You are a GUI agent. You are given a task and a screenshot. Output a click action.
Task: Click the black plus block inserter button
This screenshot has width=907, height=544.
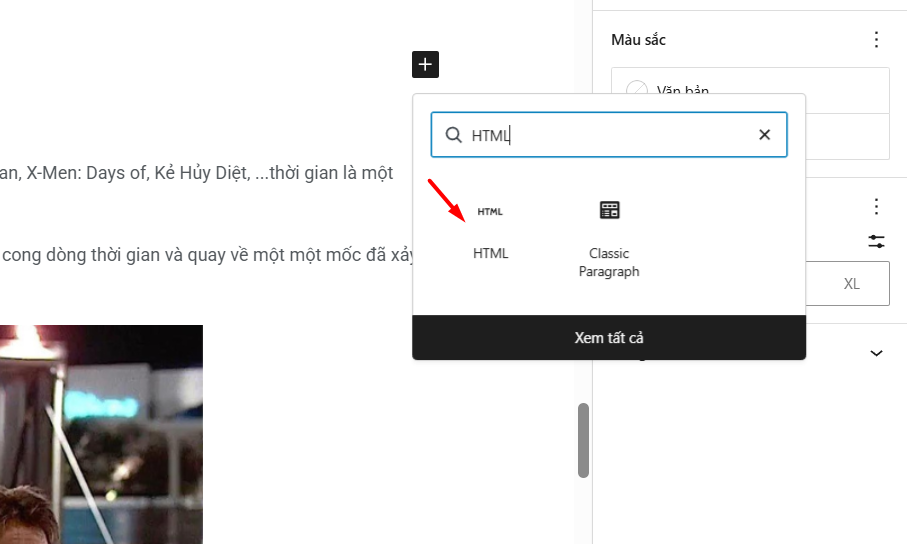tap(425, 64)
